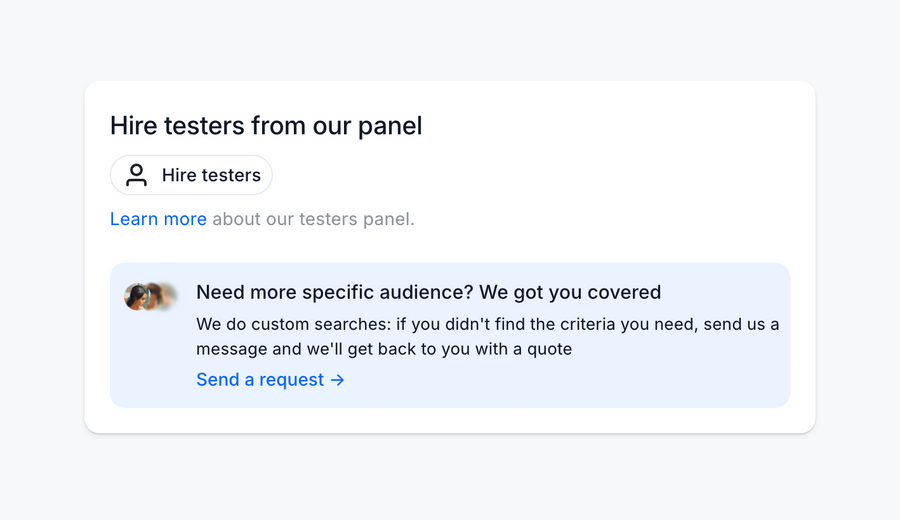Viewport: 900px width, 520px height.
Task: Click the middle overlapping avatar
Action: pyautogui.click(x=153, y=296)
